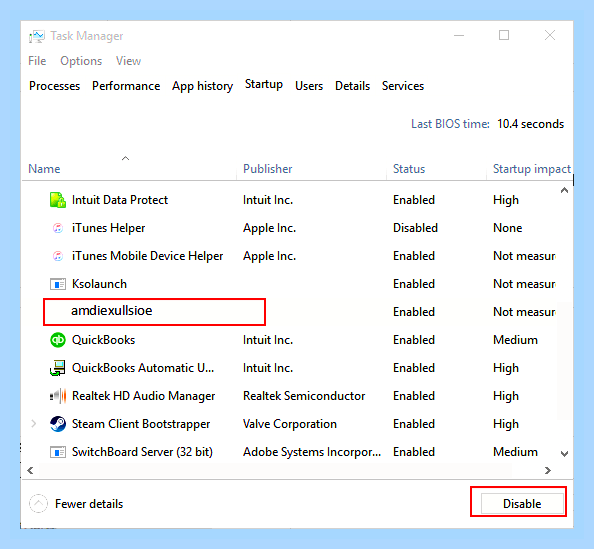Maximize the Task Manager window
This screenshot has height=549, width=594.
[x=504, y=36]
